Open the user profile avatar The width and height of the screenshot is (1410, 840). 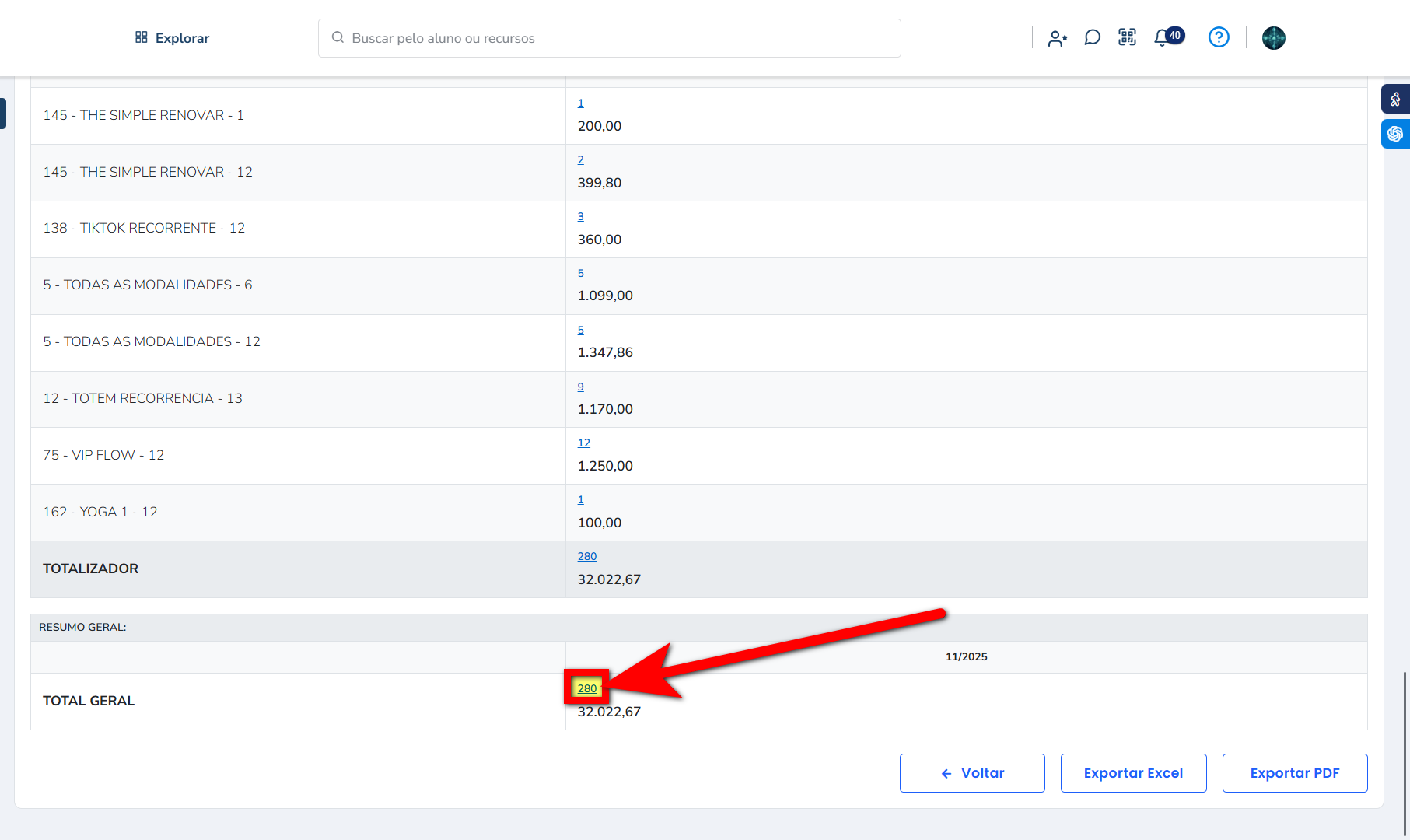(1273, 38)
